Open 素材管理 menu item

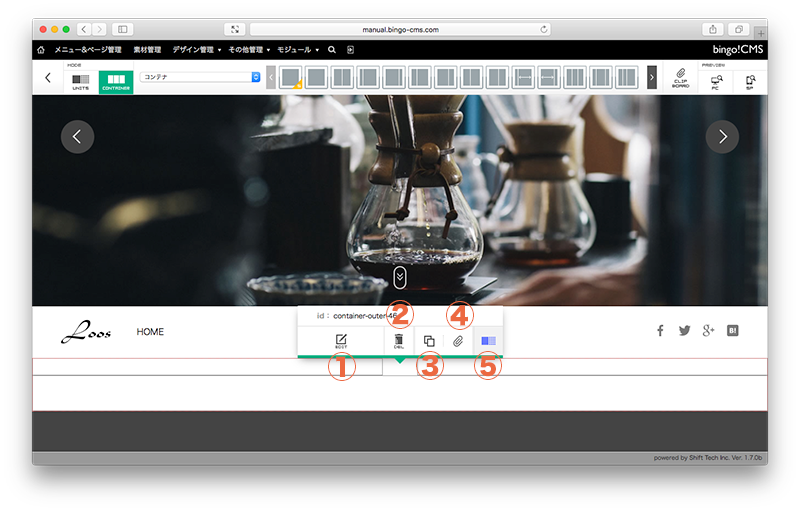coord(148,49)
